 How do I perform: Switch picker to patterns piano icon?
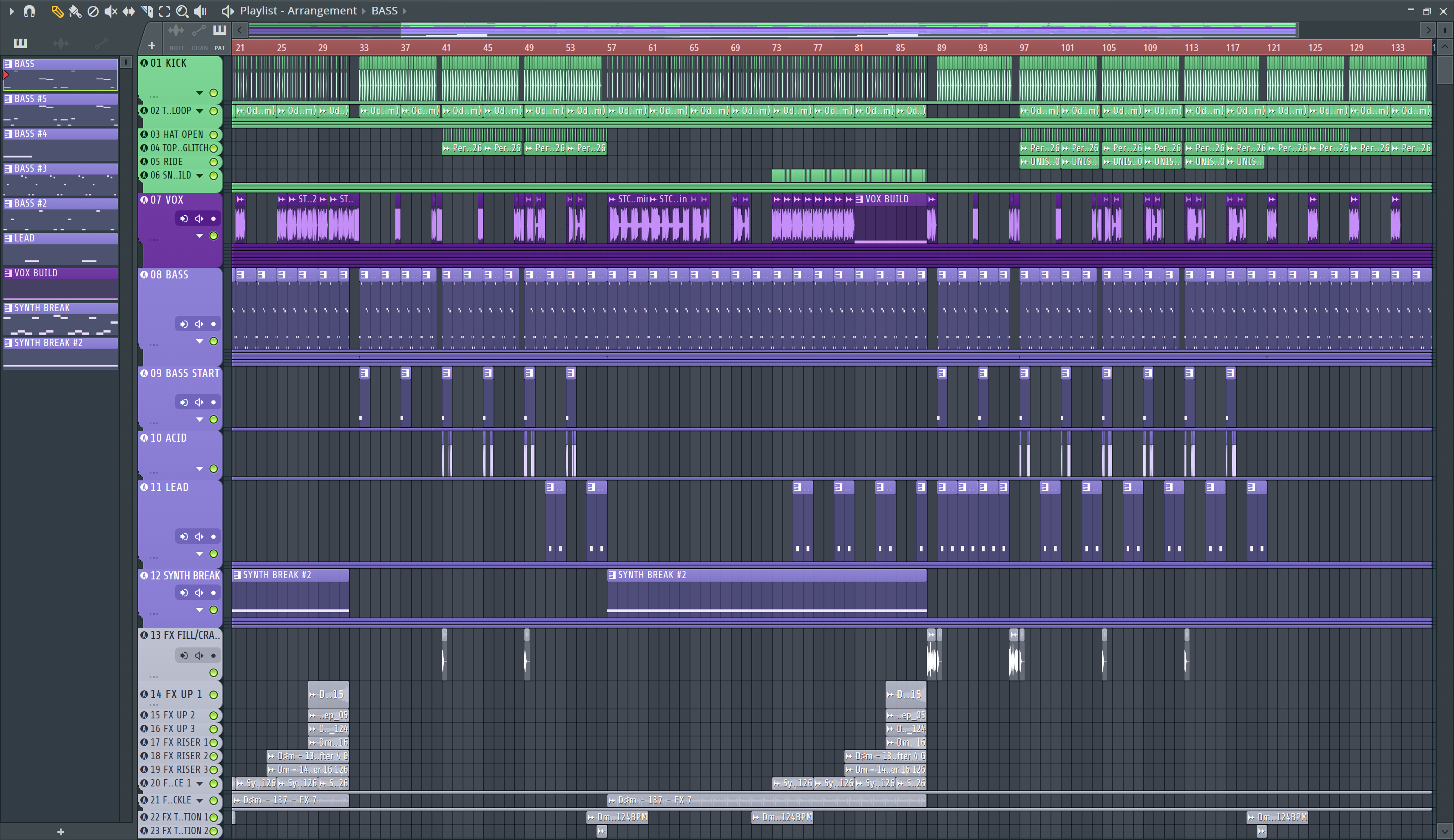(x=20, y=43)
